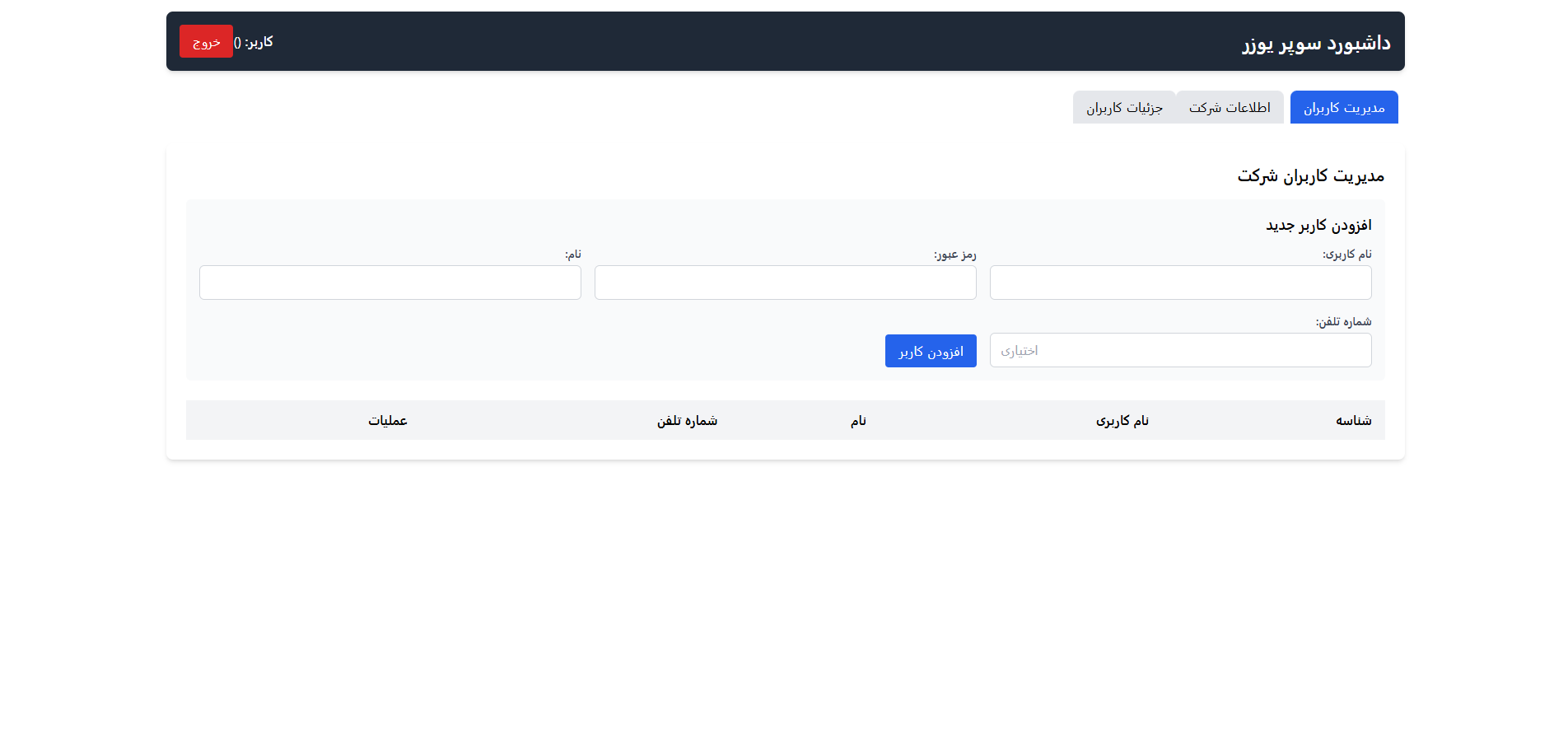The width and height of the screenshot is (1568, 752).
Task: Click the عملیات column header
Action: coord(387,420)
